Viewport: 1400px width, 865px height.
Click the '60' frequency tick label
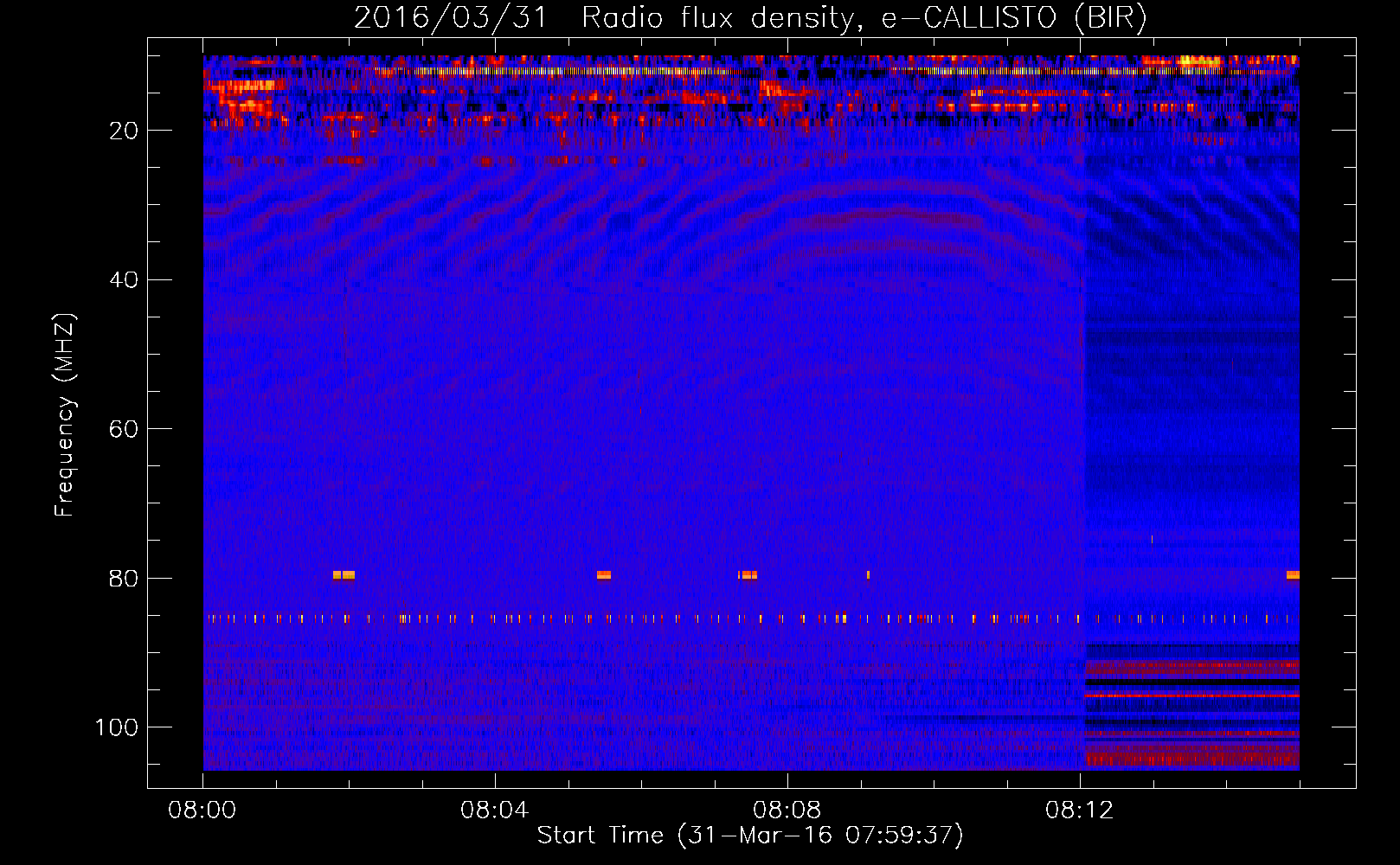click(x=124, y=429)
